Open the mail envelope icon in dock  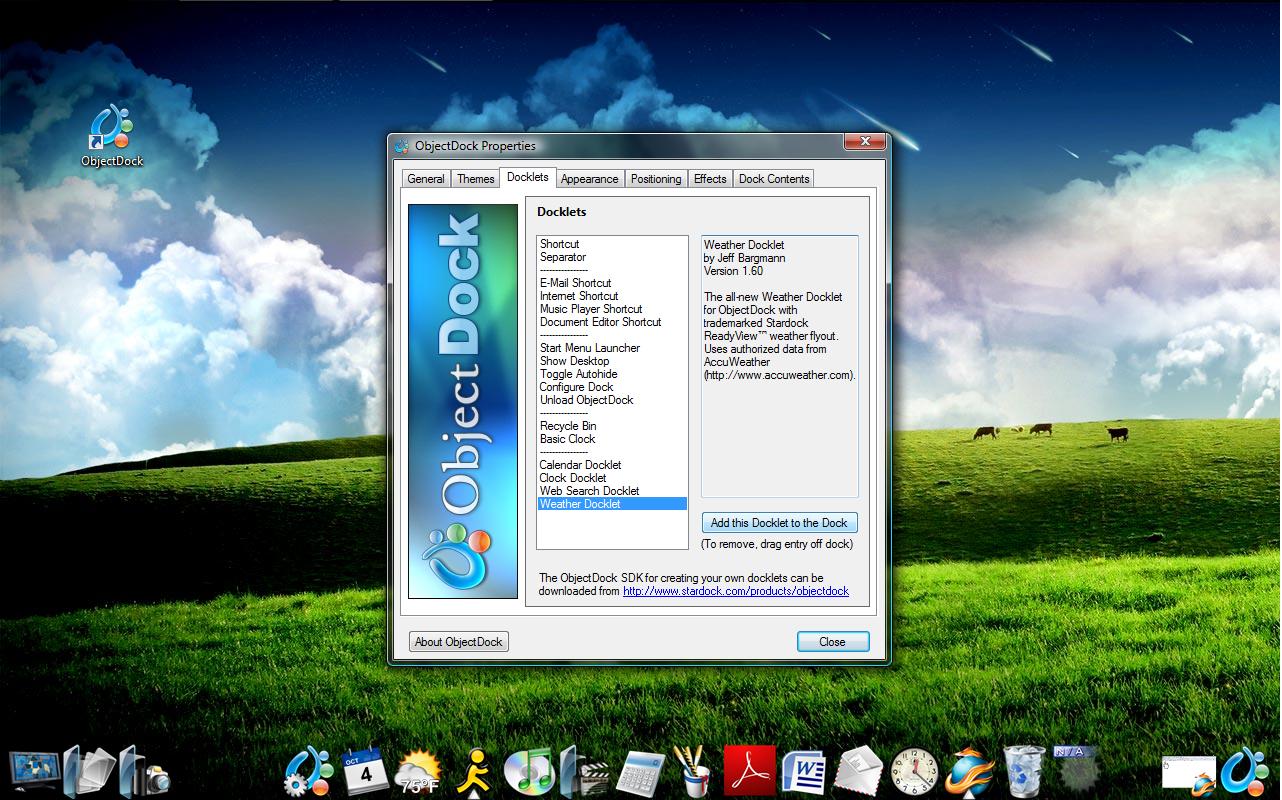click(x=859, y=771)
